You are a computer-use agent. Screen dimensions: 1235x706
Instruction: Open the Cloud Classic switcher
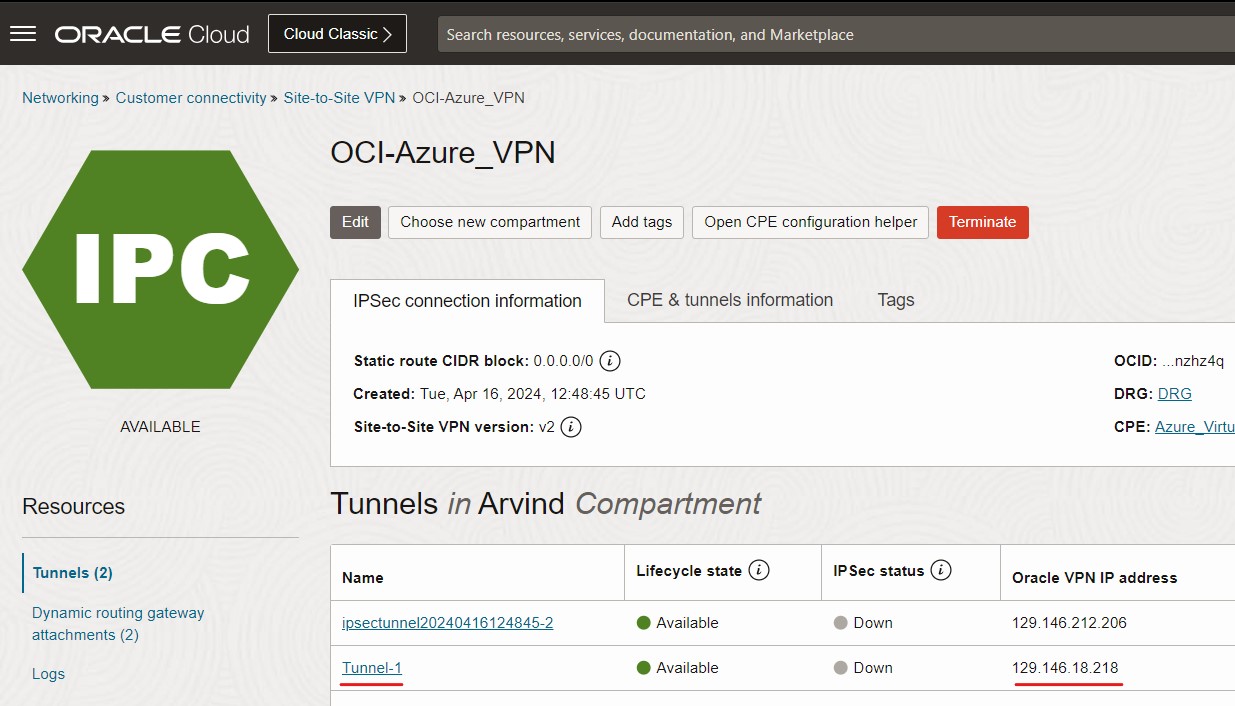337,34
